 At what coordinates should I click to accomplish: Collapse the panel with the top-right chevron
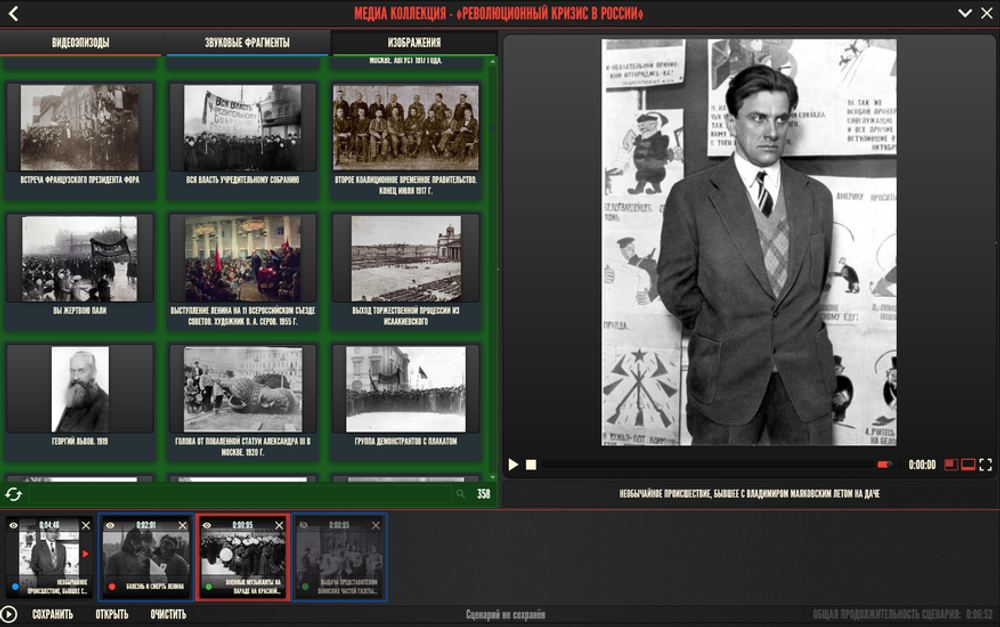965,13
